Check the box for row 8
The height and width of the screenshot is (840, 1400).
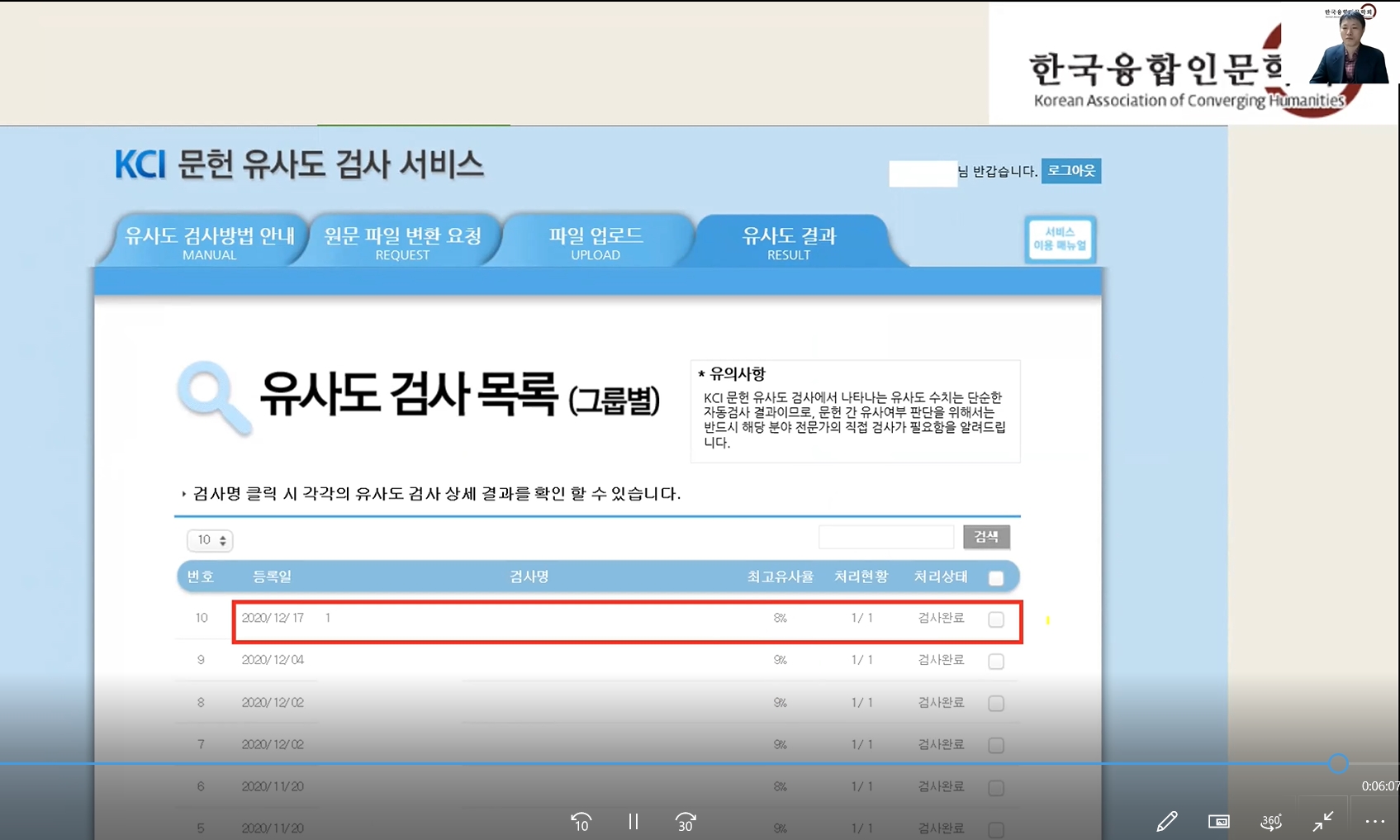tap(996, 704)
